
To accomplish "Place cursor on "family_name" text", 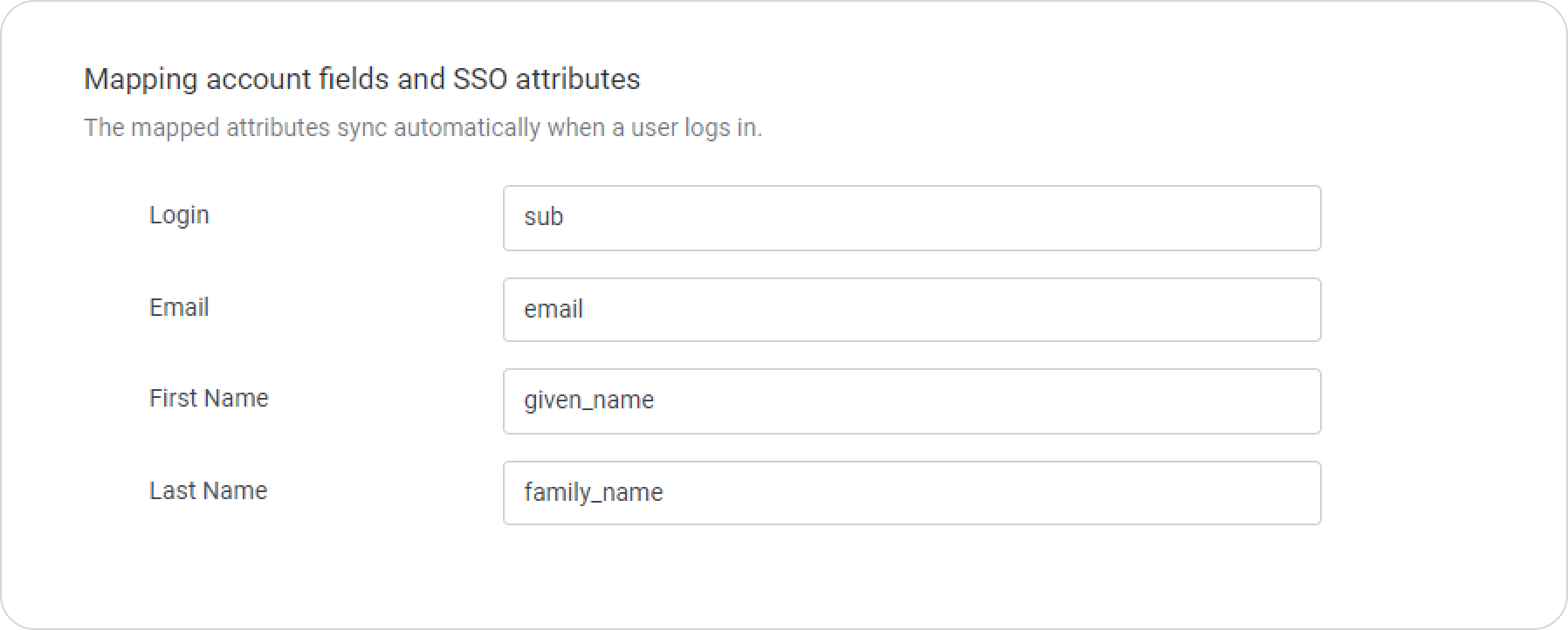I will point(593,492).
